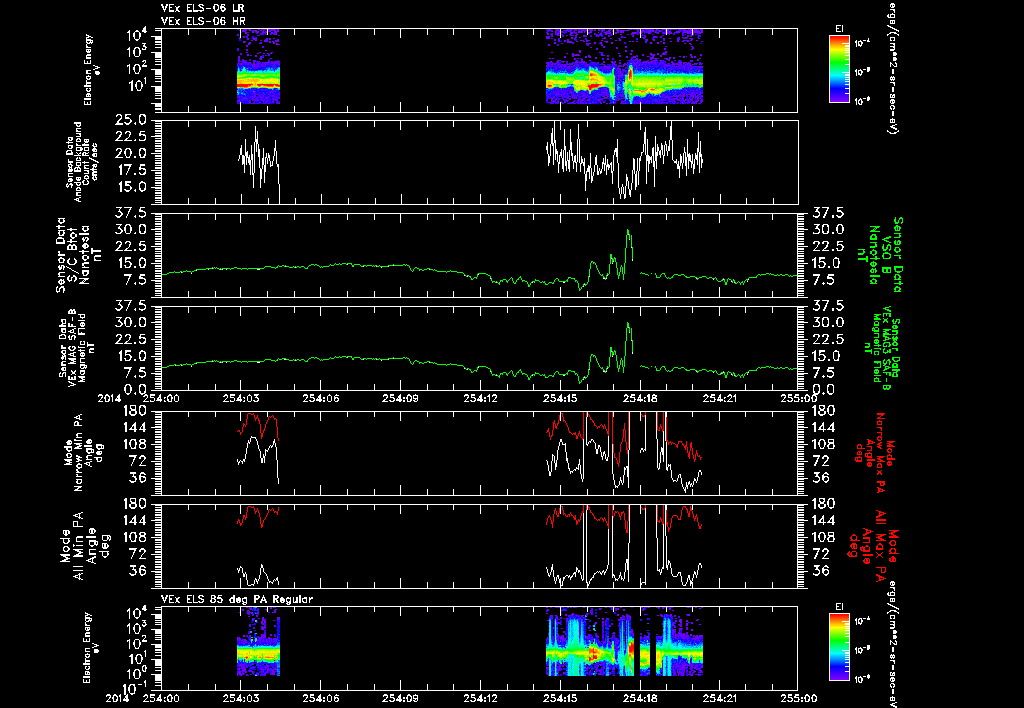Click '254:15' on the bottom time axis
Screen dimensions: 1024x708
[561, 699]
